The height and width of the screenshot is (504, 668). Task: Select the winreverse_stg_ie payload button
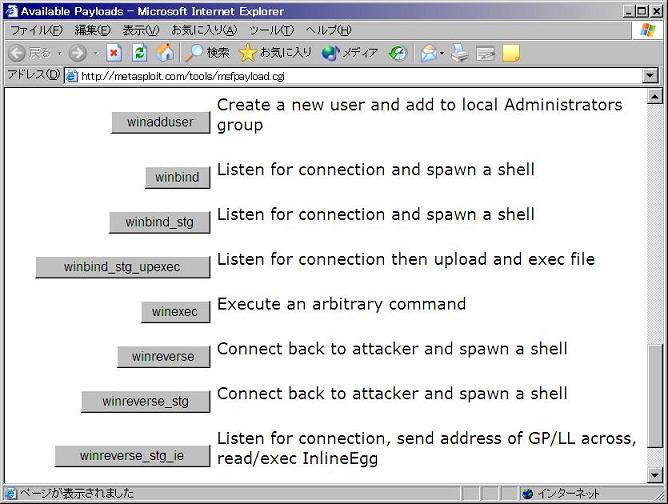132,456
